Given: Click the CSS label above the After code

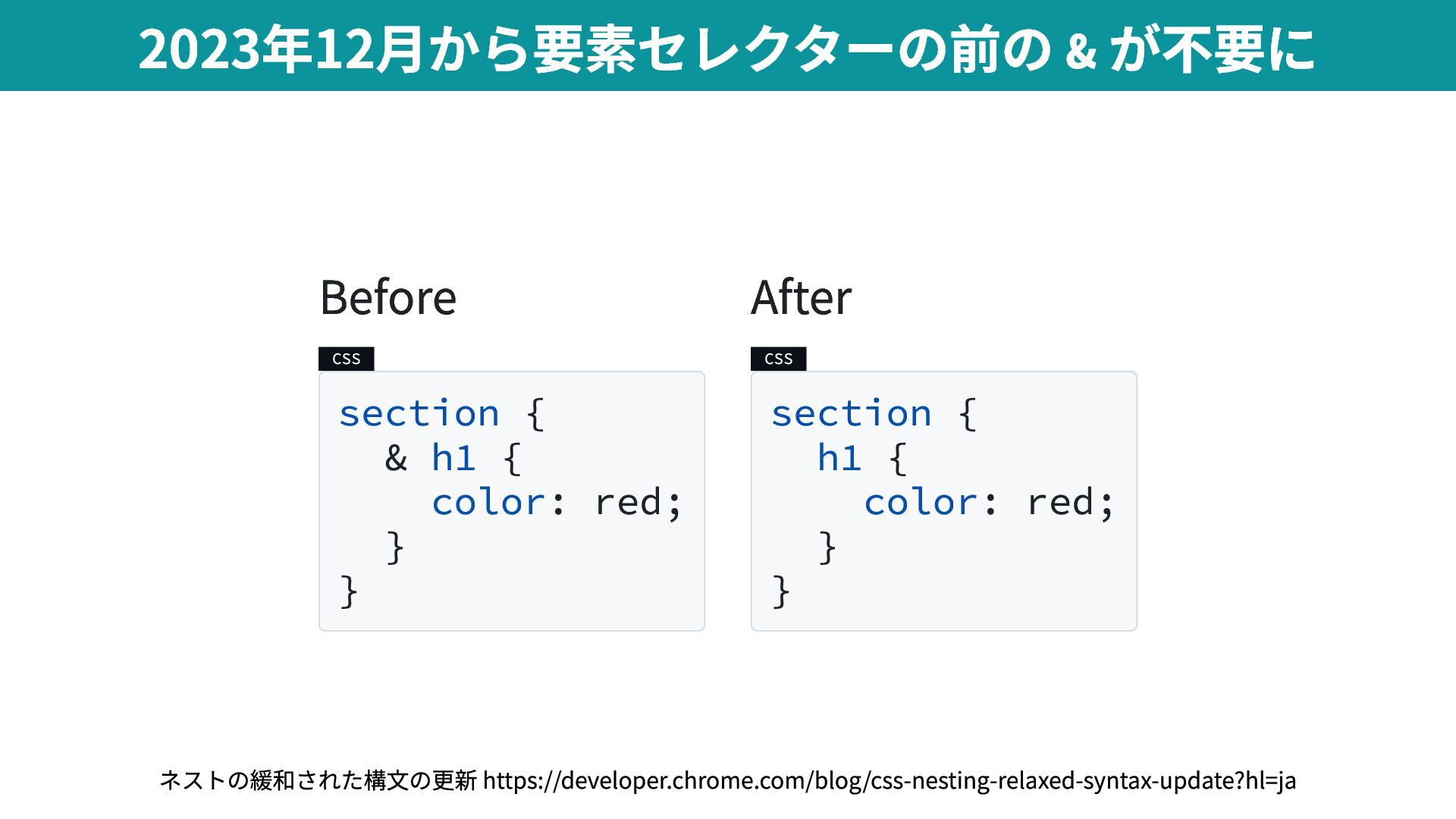Looking at the screenshot, I should click(x=778, y=359).
